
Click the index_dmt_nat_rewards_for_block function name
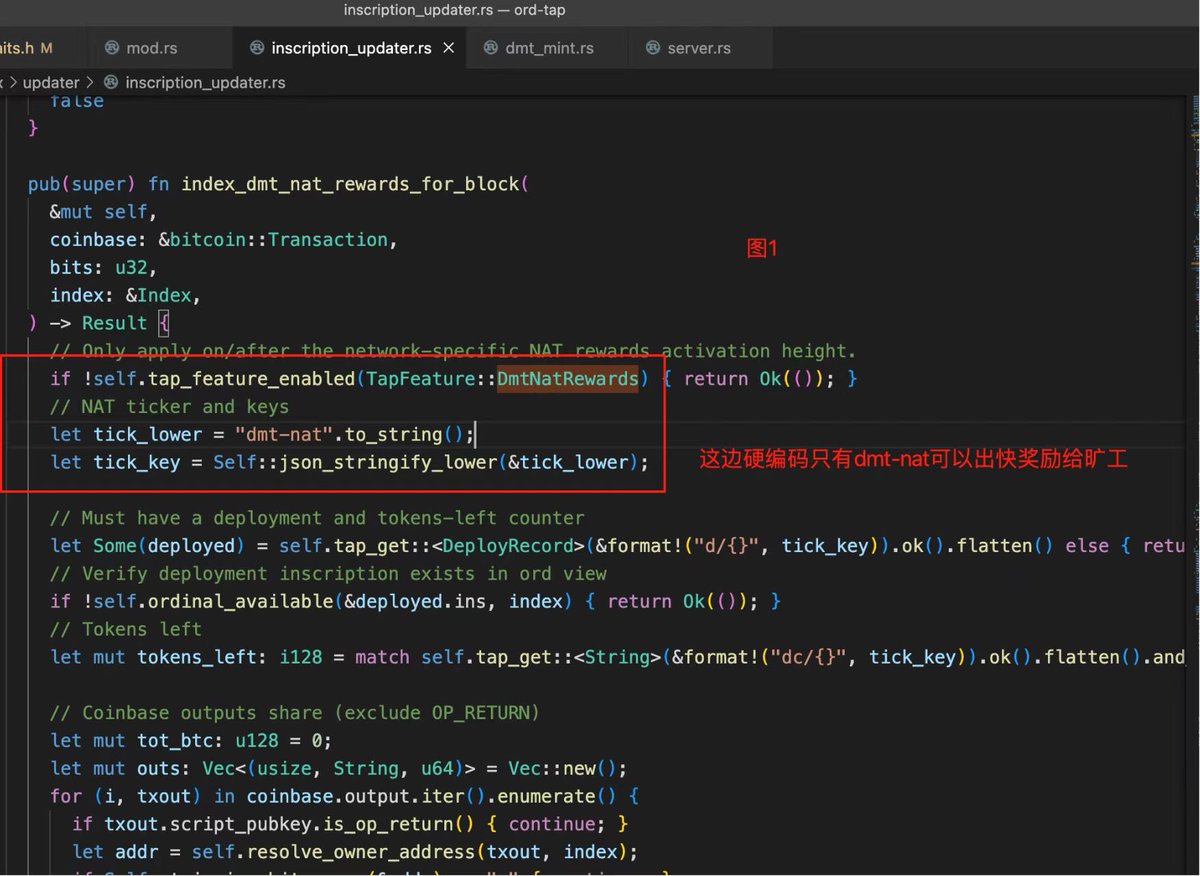coord(348,184)
